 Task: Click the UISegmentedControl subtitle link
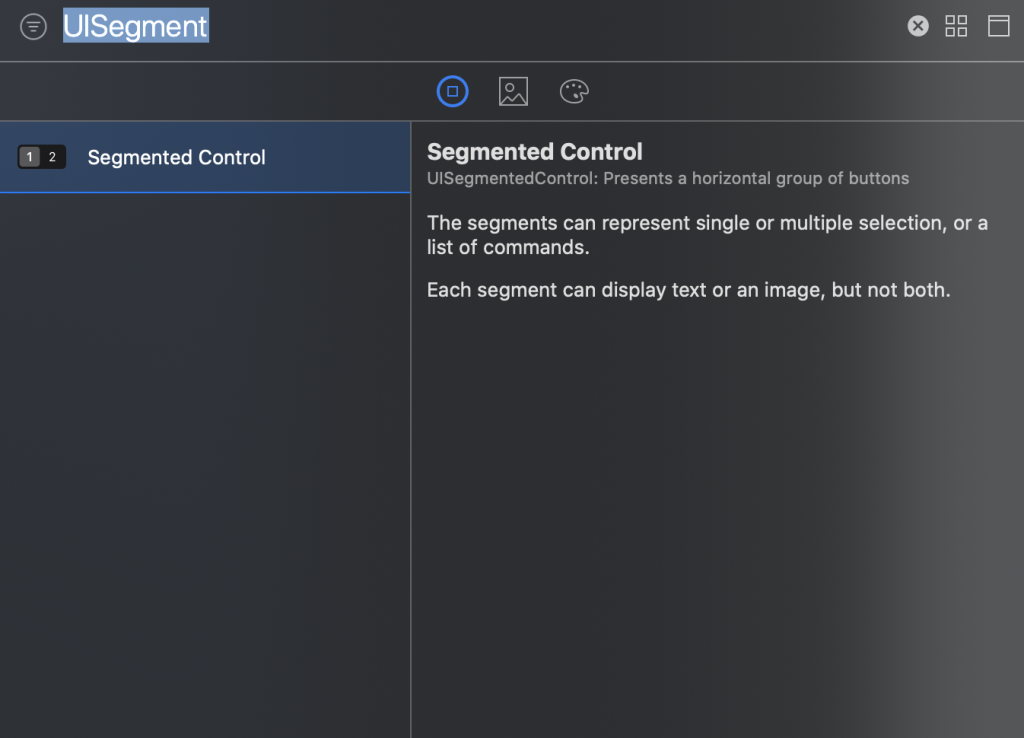[668, 178]
